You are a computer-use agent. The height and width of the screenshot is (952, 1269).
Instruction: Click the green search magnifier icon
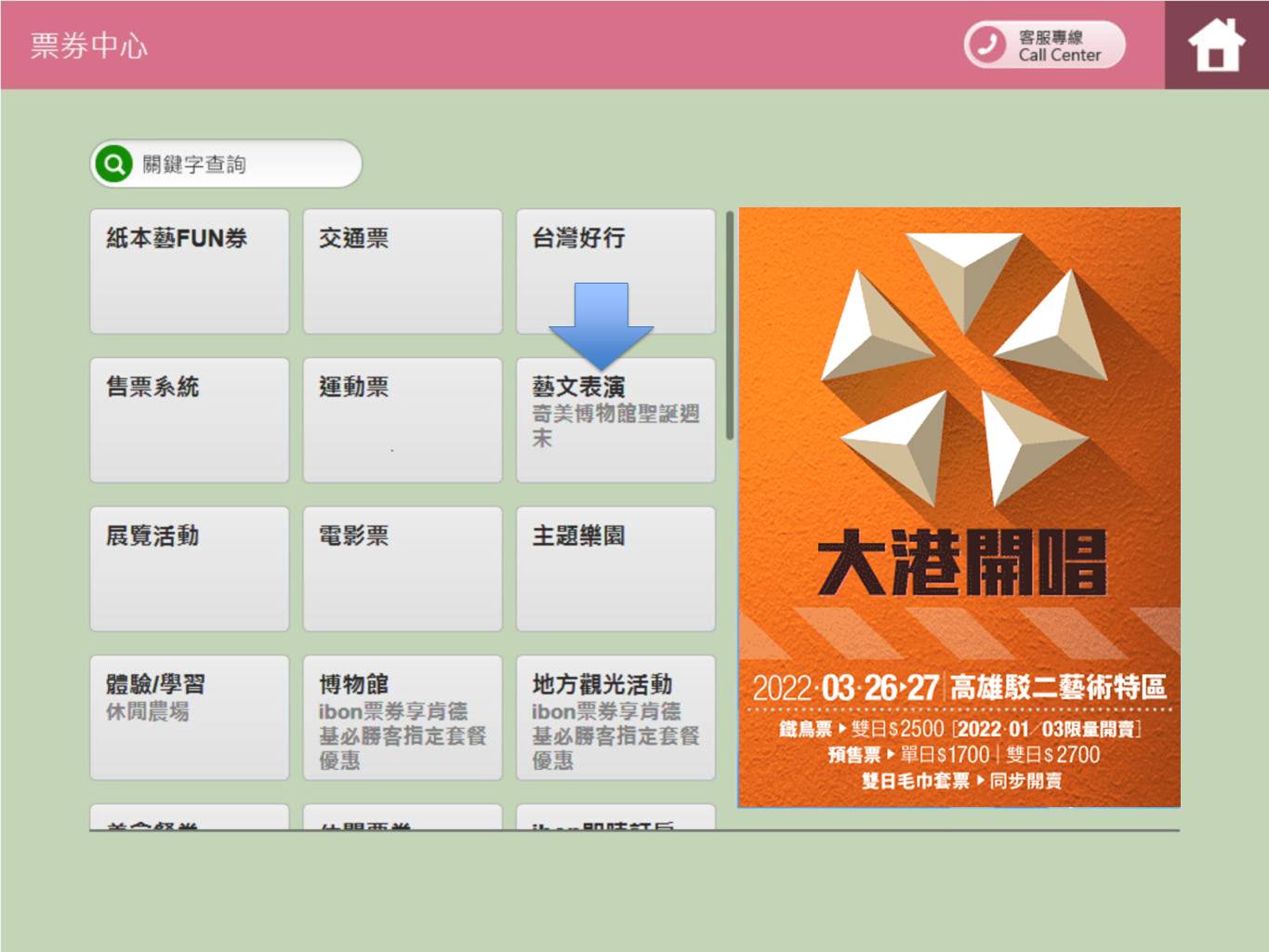[x=113, y=165]
